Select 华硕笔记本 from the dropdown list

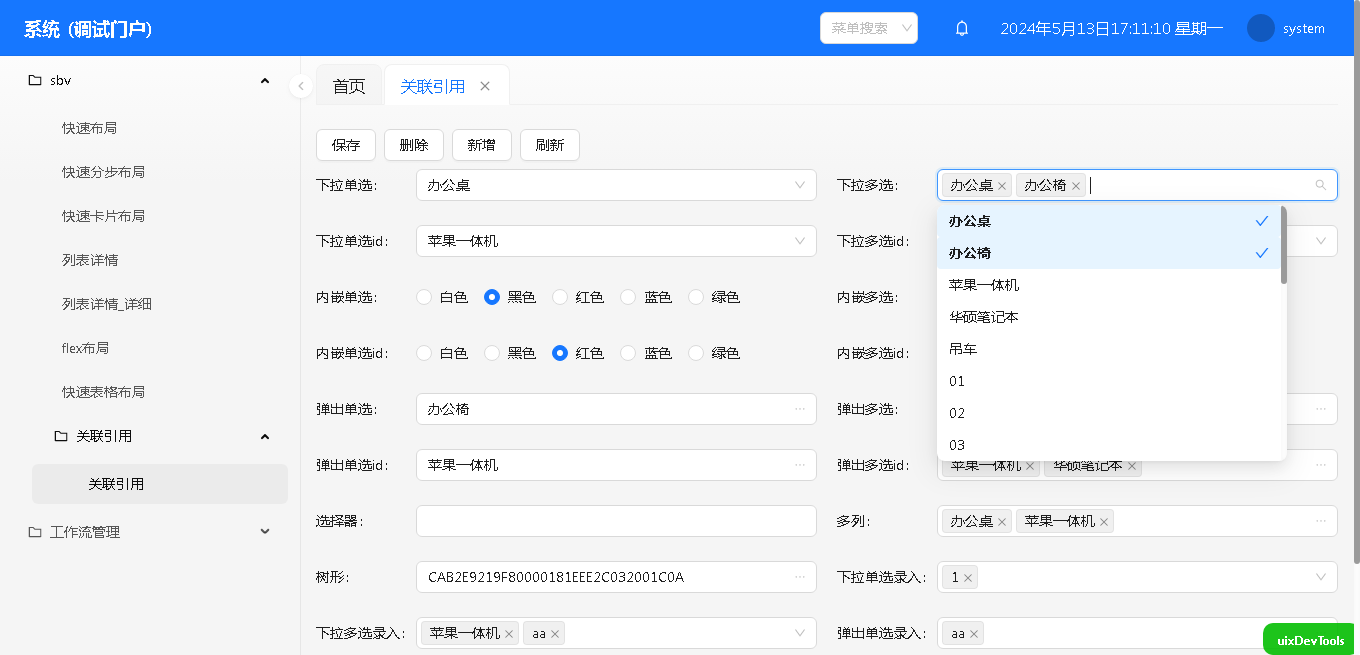pos(984,317)
